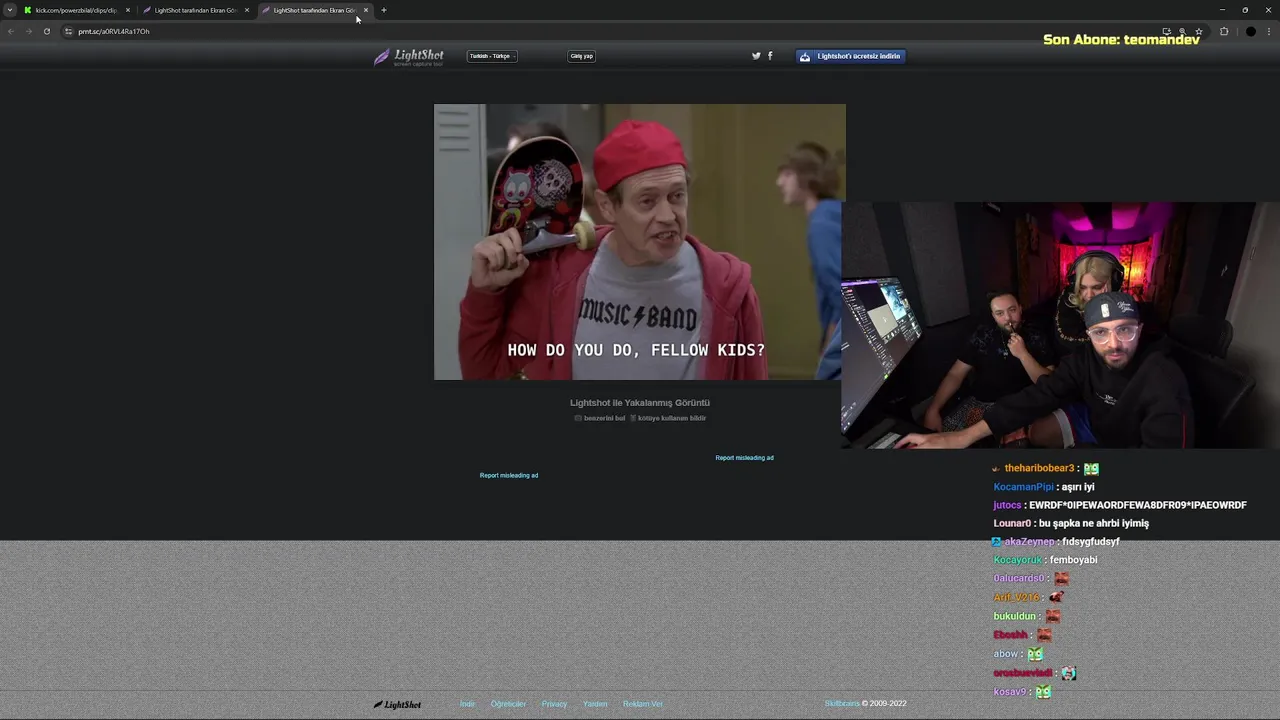Open LightShot's Facebook icon
Image resolution: width=1280 pixels, height=720 pixels.
click(770, 56)
